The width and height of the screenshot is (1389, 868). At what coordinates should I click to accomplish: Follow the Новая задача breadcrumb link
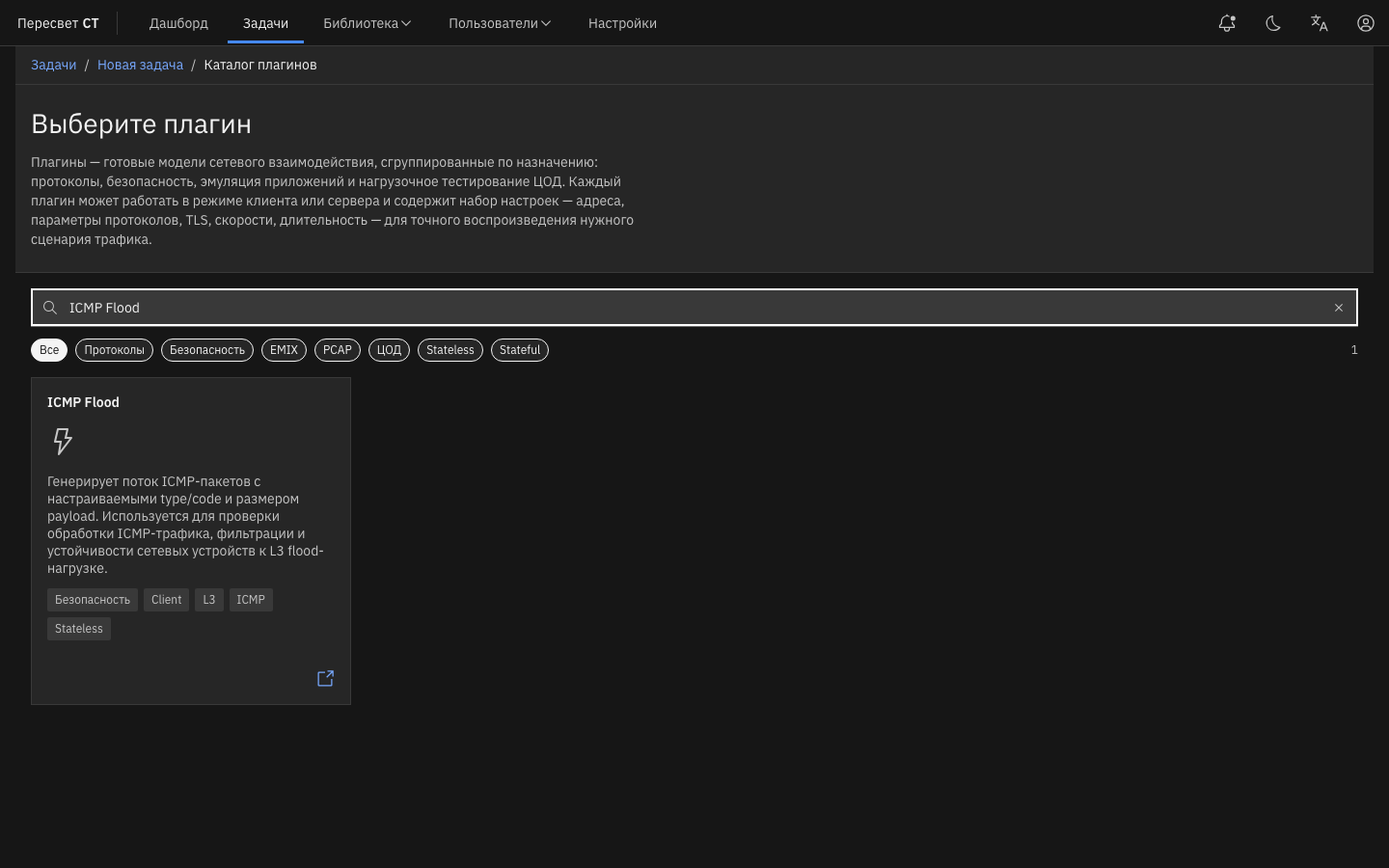tap(140, 65)
